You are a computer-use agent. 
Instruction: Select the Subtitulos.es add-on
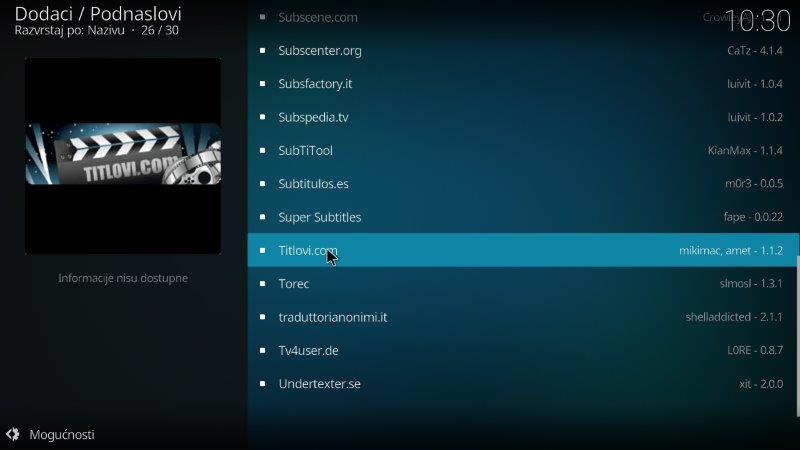click(x=523, y=184)
